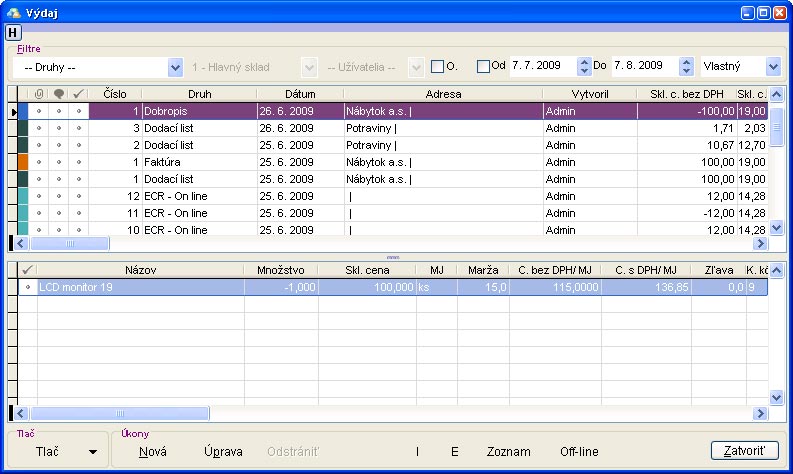Click the checkmark column header in upper table
This screenshot has height=474, width=793.
79,94
